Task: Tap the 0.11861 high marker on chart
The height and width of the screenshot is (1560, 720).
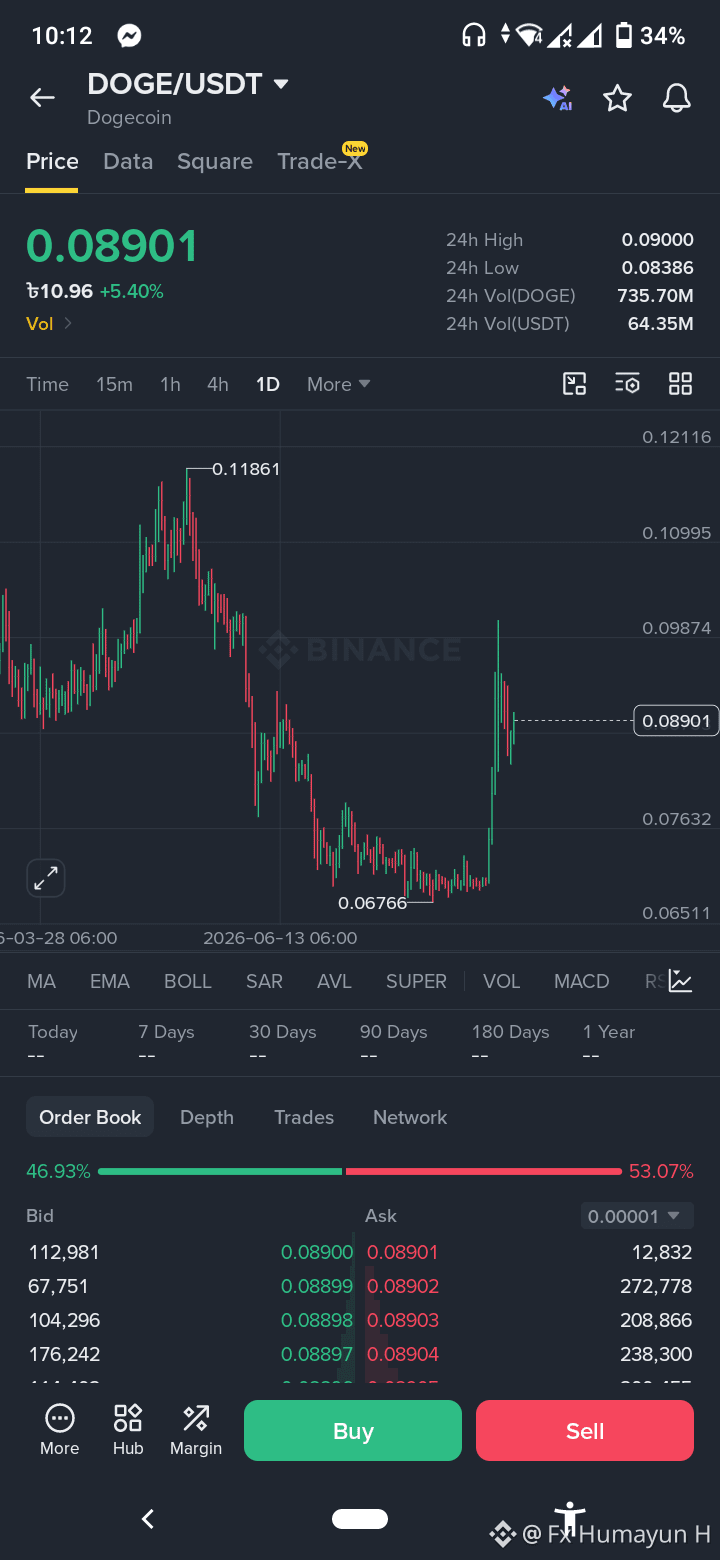Action: pyautogui.click(x=246, y=468)
